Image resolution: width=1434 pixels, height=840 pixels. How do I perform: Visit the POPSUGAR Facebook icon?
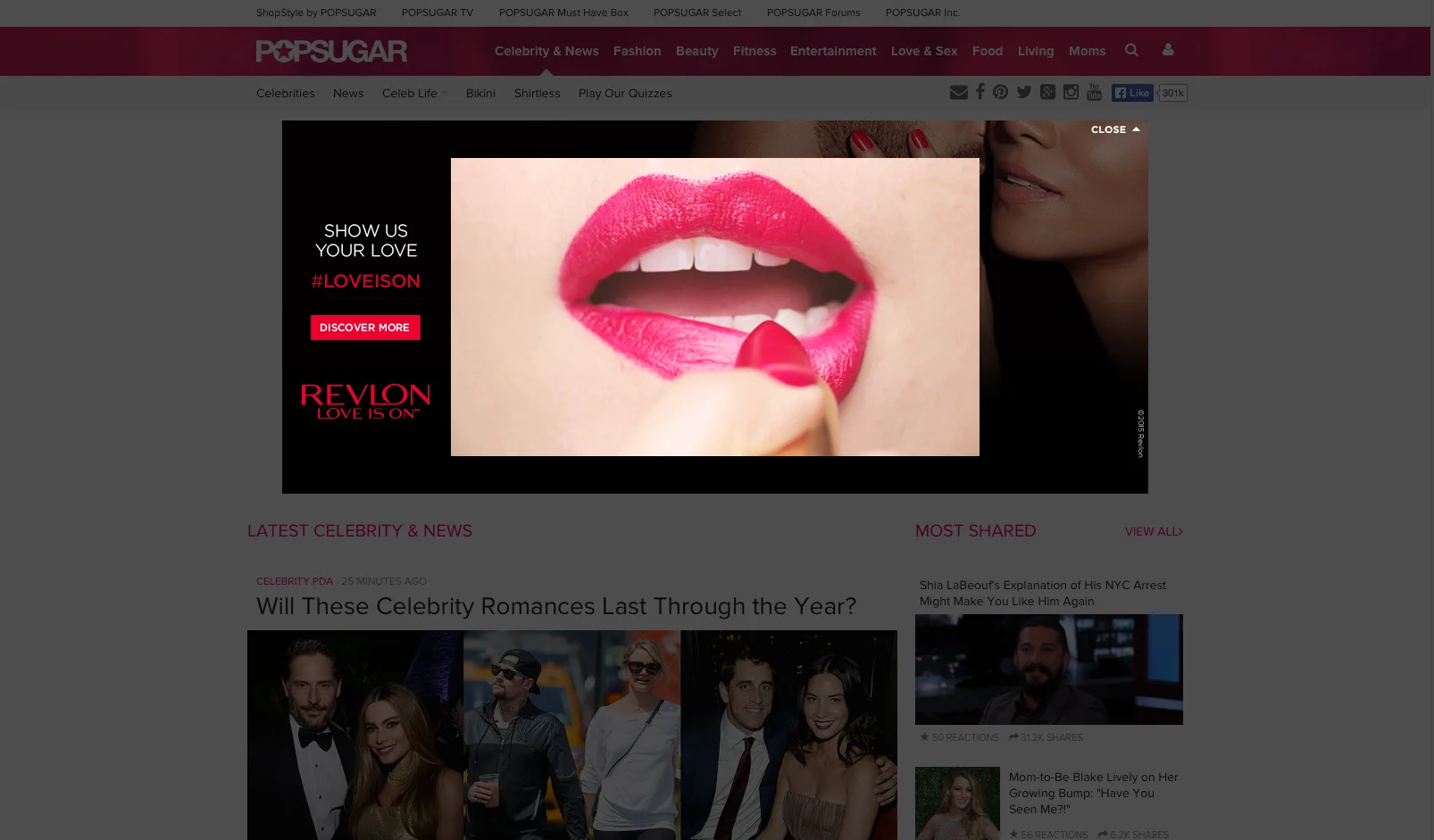coord(980,92)
